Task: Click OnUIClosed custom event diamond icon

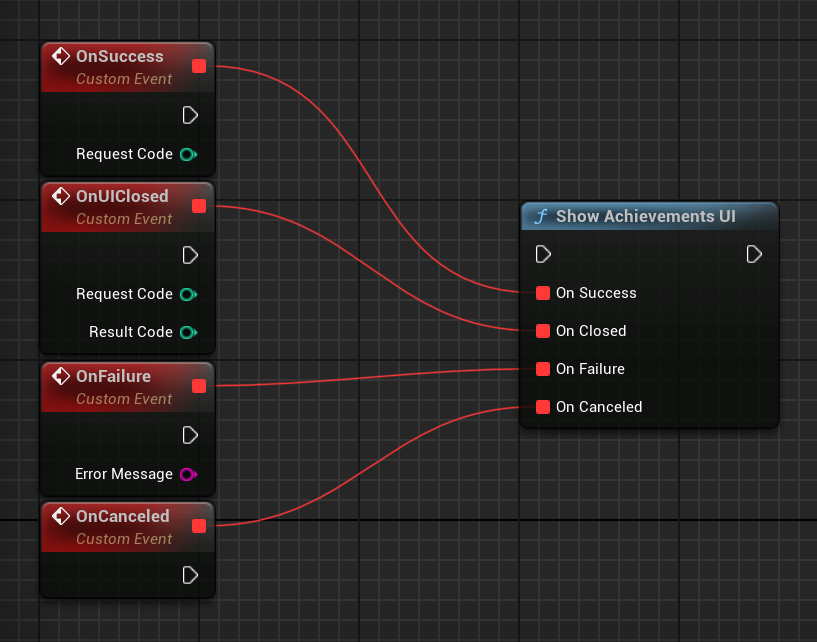Action: 61,196
